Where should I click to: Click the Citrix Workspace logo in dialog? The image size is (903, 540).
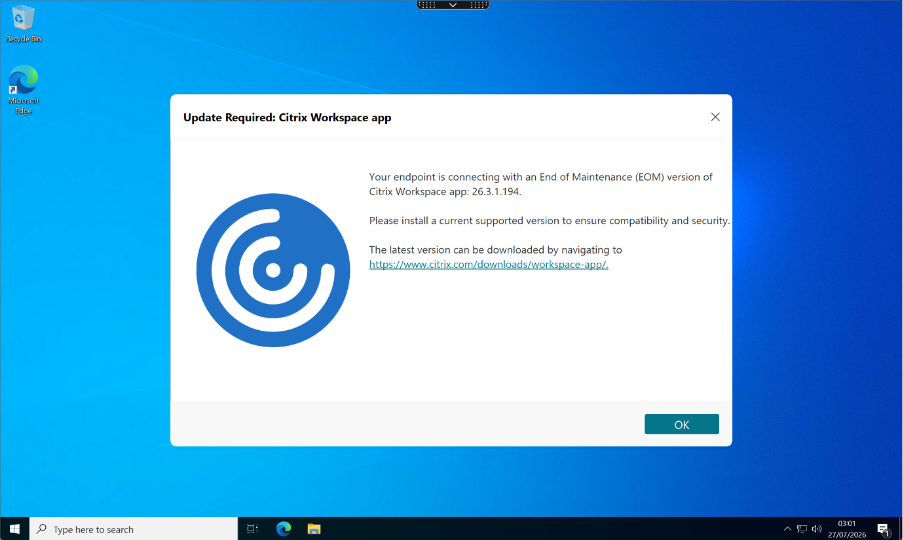[x=273, y=270]
